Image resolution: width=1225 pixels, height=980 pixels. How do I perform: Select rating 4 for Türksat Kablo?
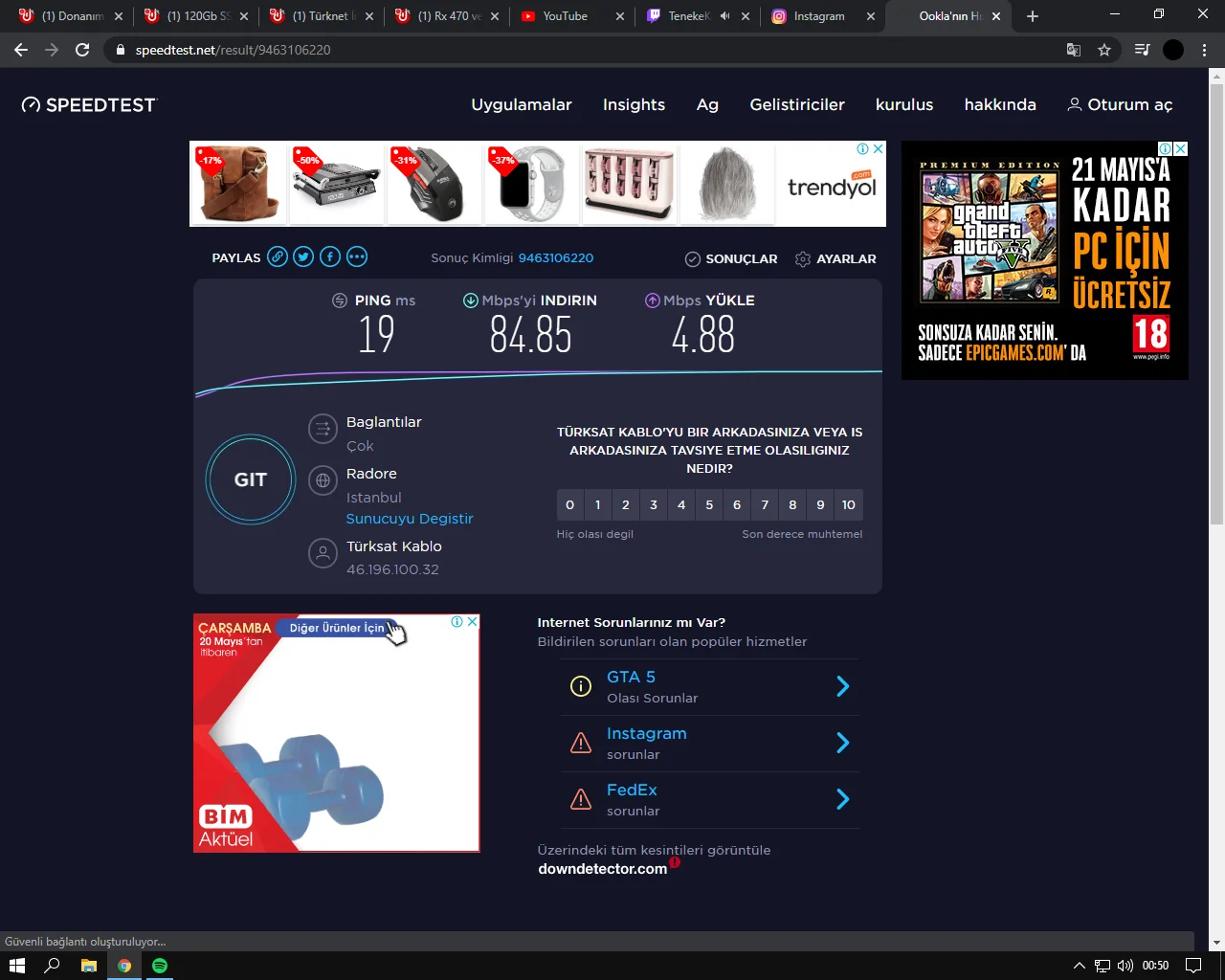(681, 504)
